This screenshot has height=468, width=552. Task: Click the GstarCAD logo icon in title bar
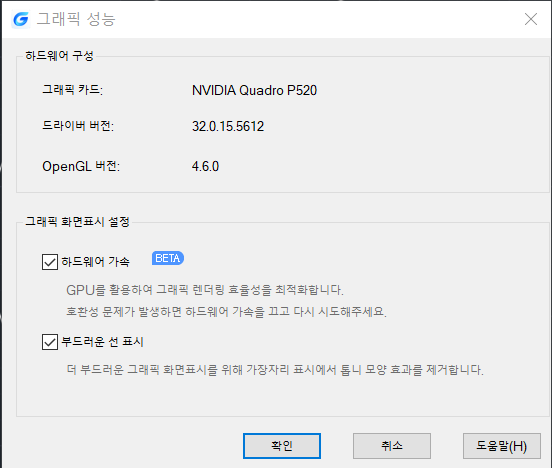point(20,19)
